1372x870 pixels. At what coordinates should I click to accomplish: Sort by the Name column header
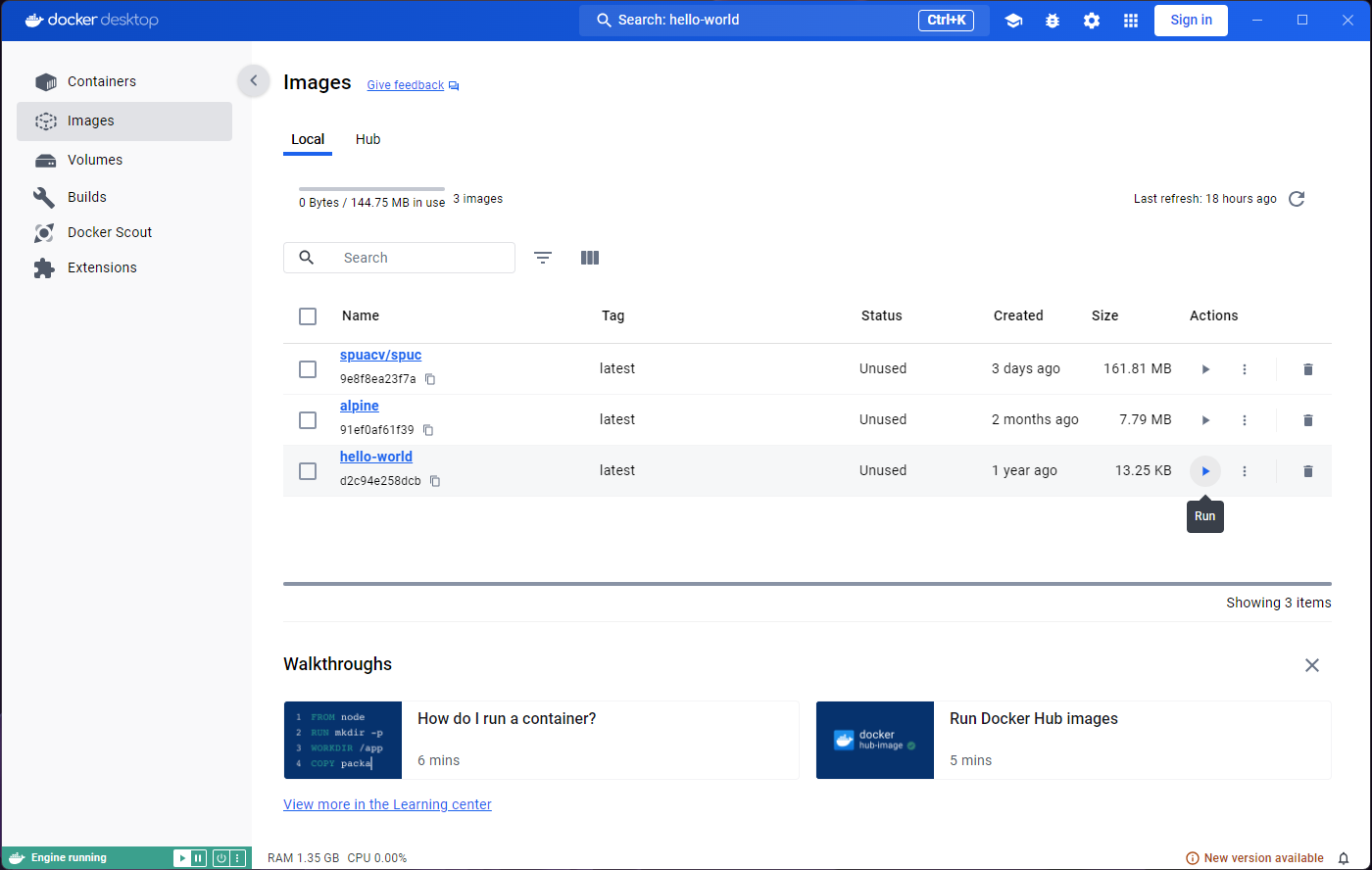pyautogui.click(x=361, y=315)
